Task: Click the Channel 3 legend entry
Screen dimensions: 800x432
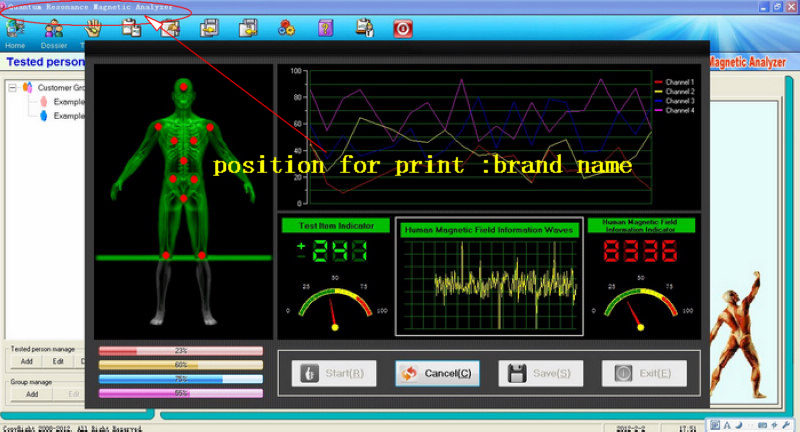Action: point(674,101)
